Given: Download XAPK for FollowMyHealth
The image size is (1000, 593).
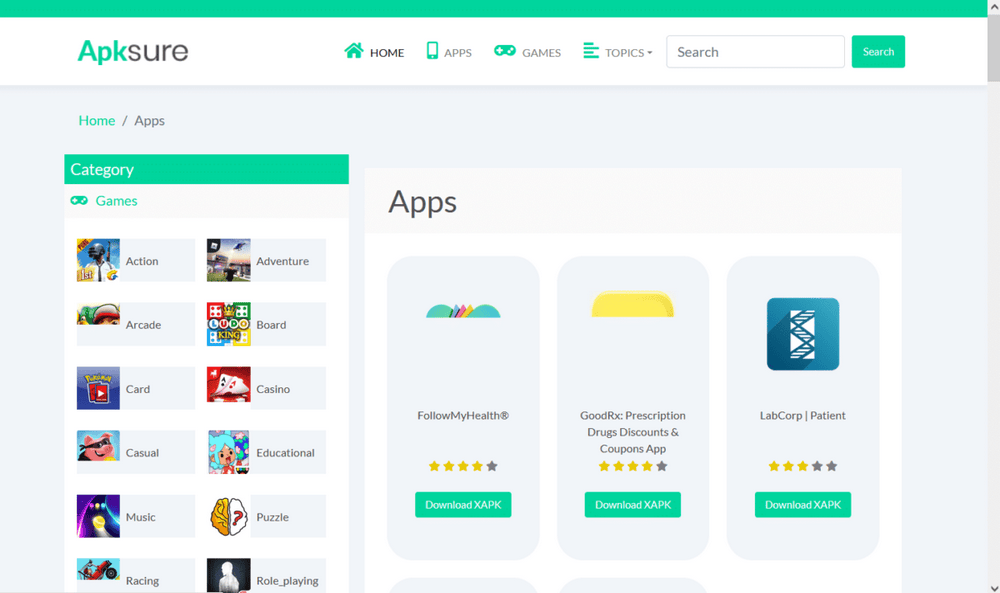Looking at the screenshot, I should click(x=463, y=504).
